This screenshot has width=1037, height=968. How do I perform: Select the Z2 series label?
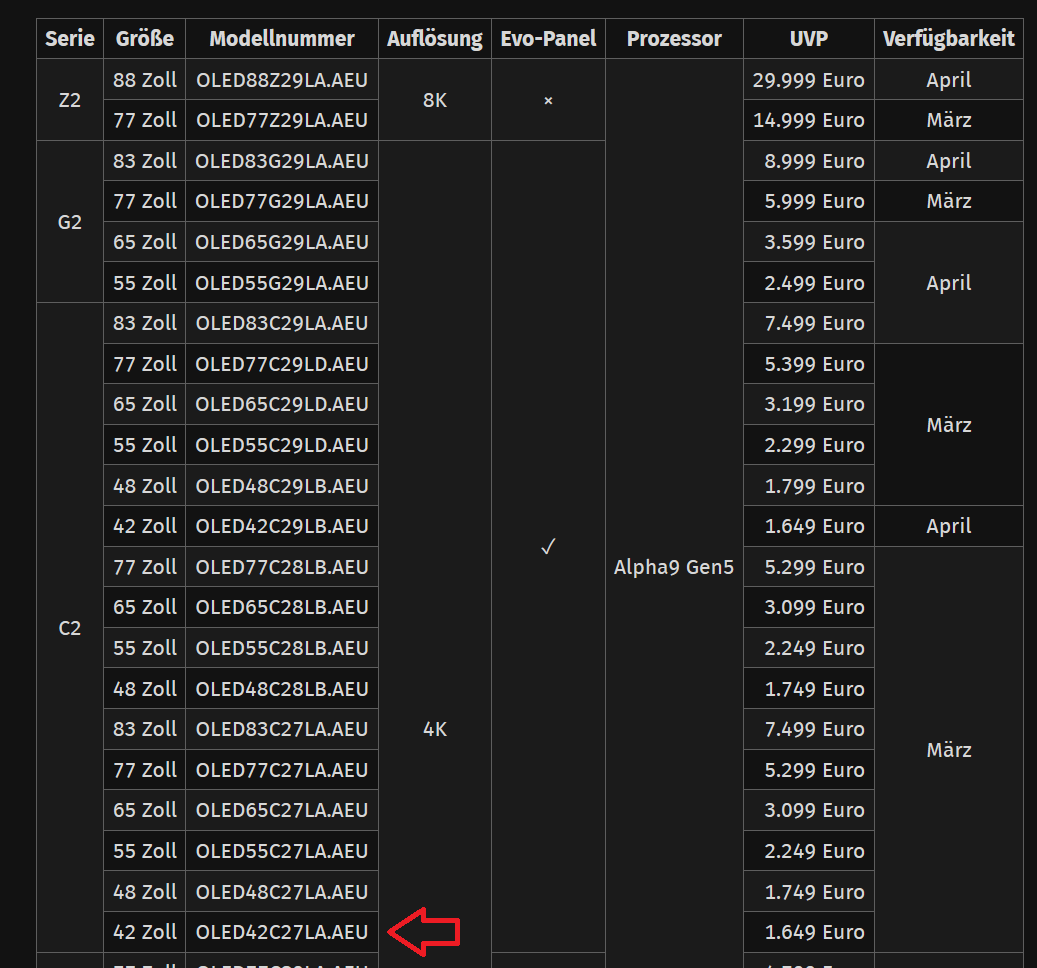[69, 100]
